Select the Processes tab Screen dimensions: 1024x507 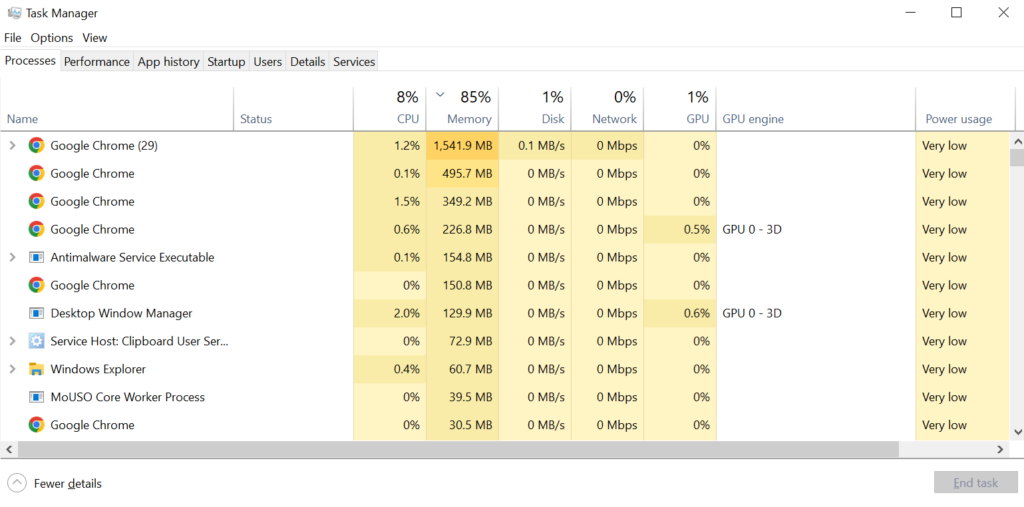point(30,60)
